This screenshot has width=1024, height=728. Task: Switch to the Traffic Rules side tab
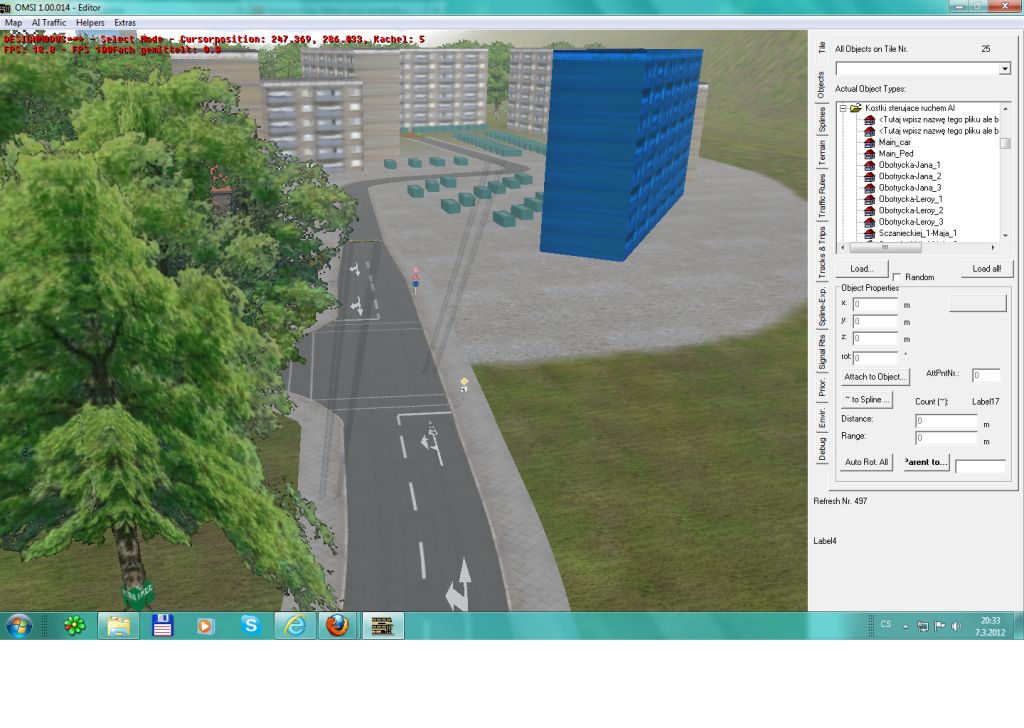click(822, 197)
